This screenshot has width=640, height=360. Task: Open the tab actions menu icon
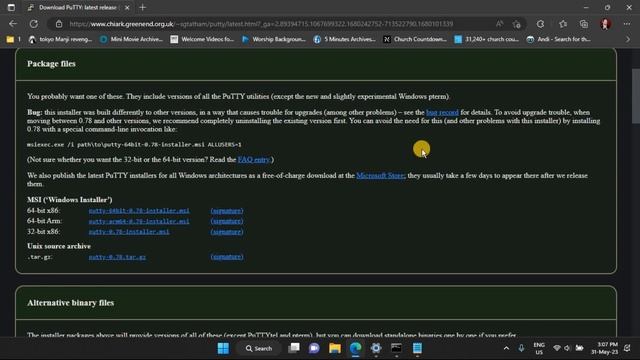(11, 7)
